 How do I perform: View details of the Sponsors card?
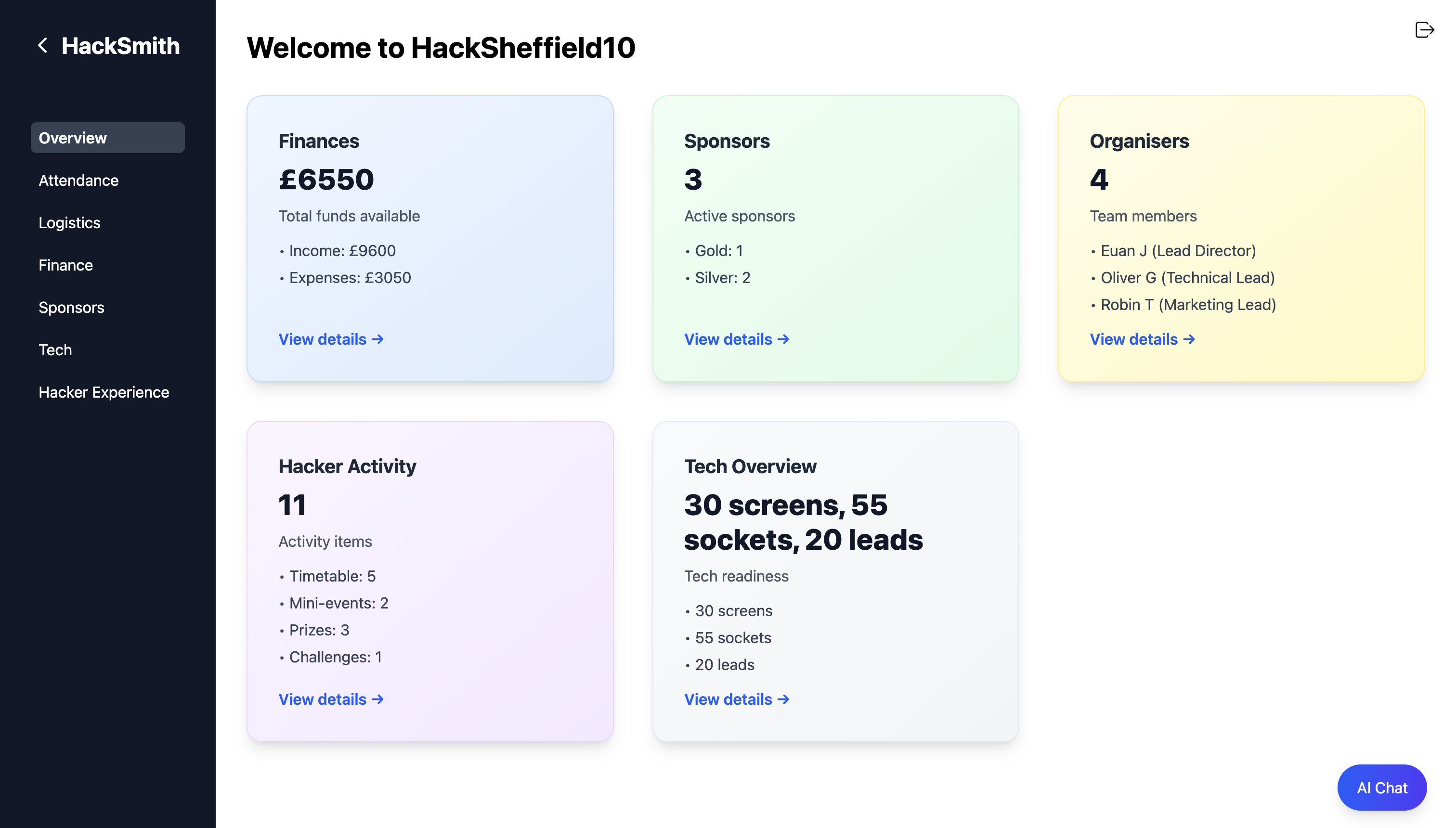pyautogui.click(x=736, y=339)
